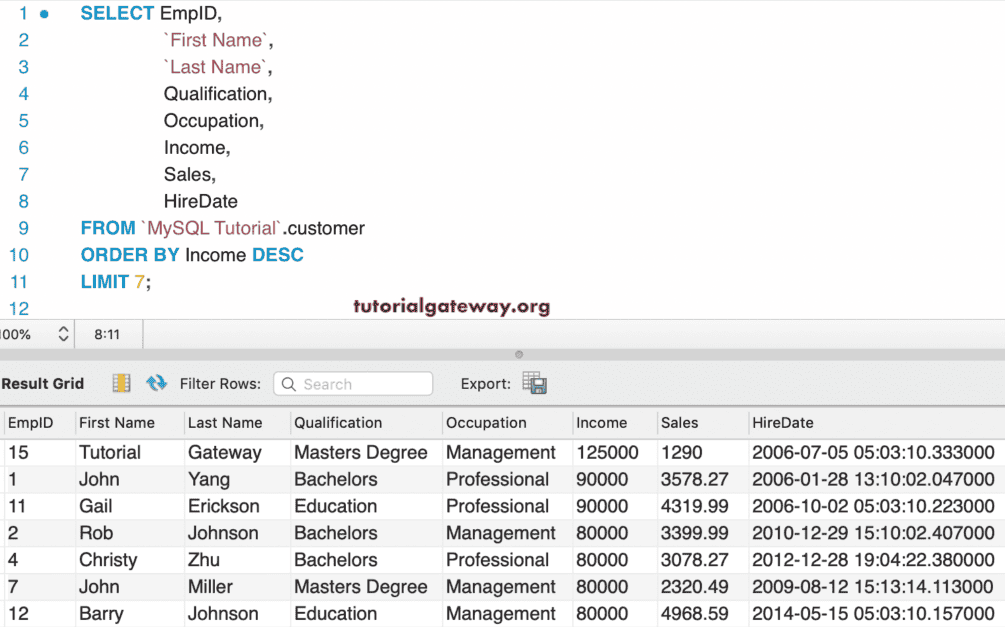Click the `Last Name` identifier in the editor

(216, 67)
